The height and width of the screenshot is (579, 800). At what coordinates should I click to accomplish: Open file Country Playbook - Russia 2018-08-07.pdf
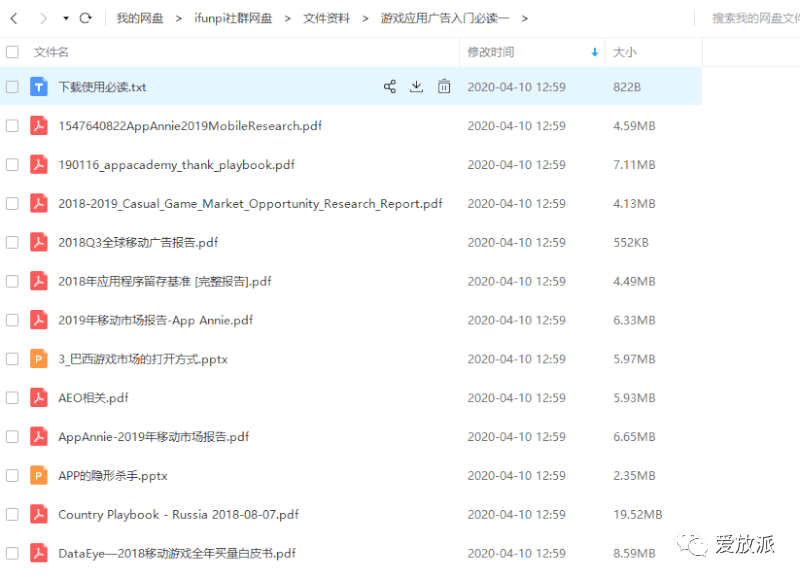[x=178, y=514]
